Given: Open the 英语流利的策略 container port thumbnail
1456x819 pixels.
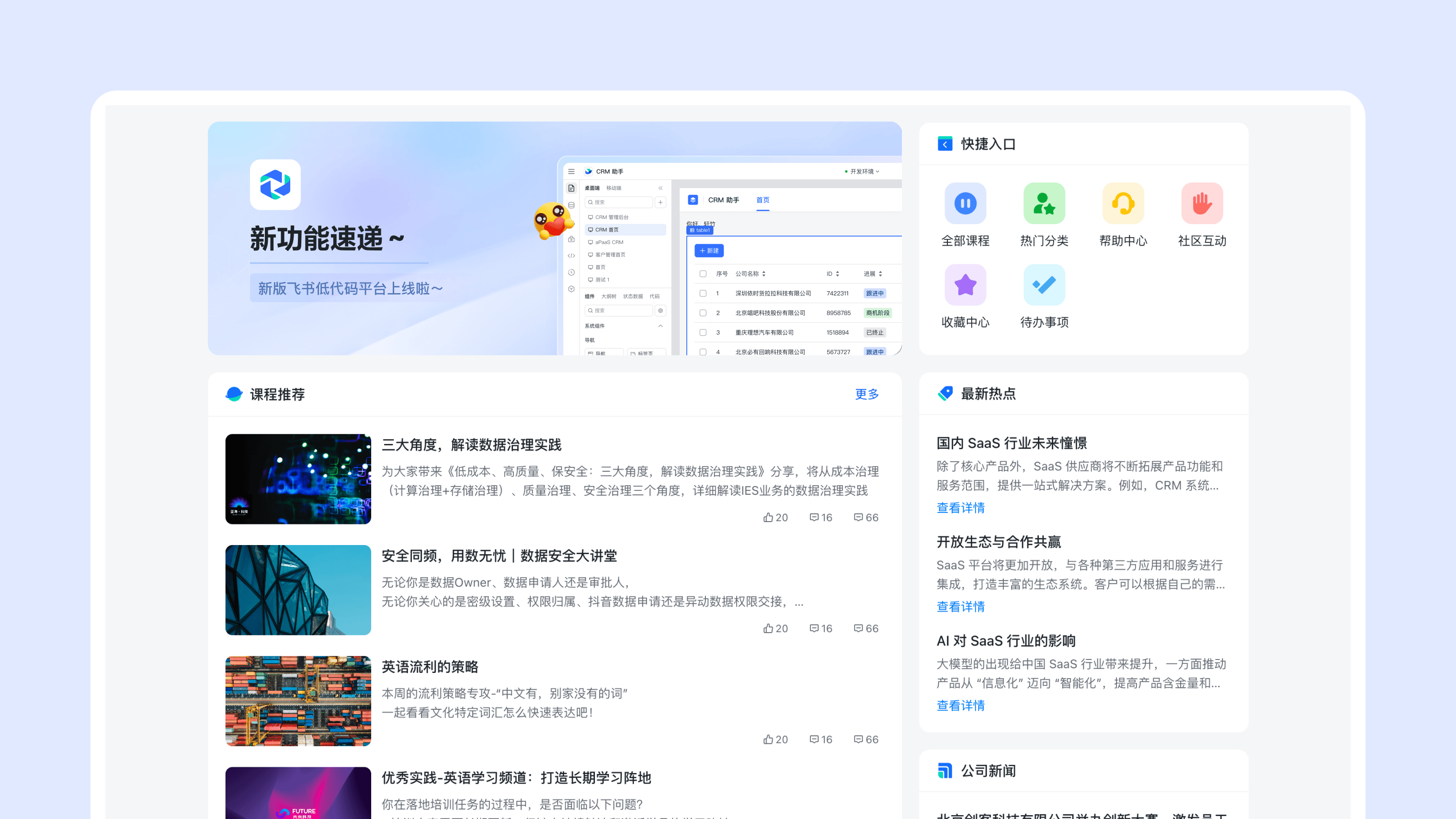Looking at the screenshot, I should pyautogui.click(x=298, y=701).
